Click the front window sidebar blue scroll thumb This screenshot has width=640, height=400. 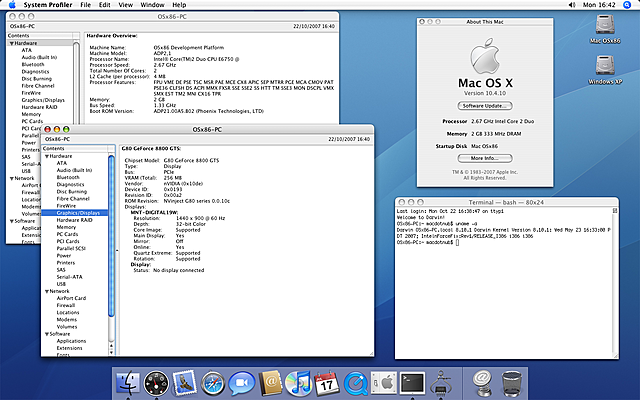point(111,236)
